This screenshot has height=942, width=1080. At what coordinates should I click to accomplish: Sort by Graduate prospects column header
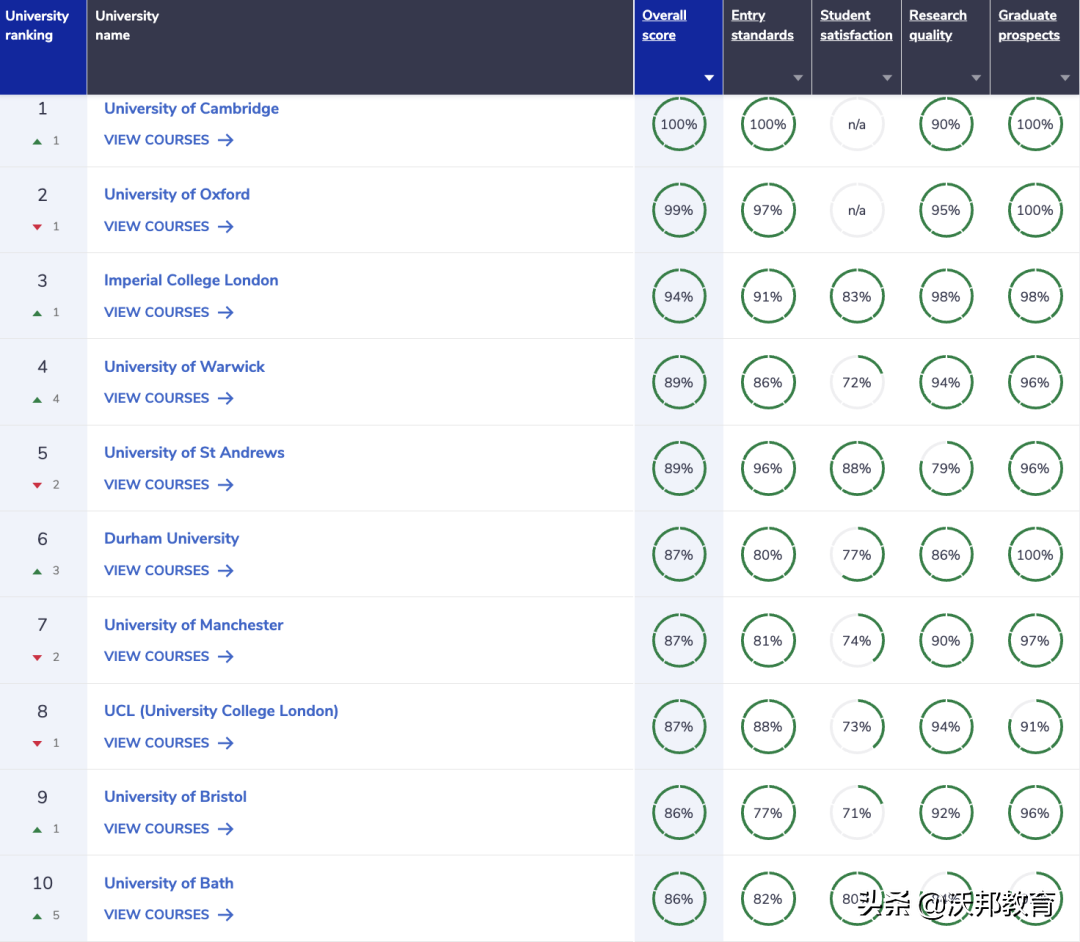point(1029,25)
